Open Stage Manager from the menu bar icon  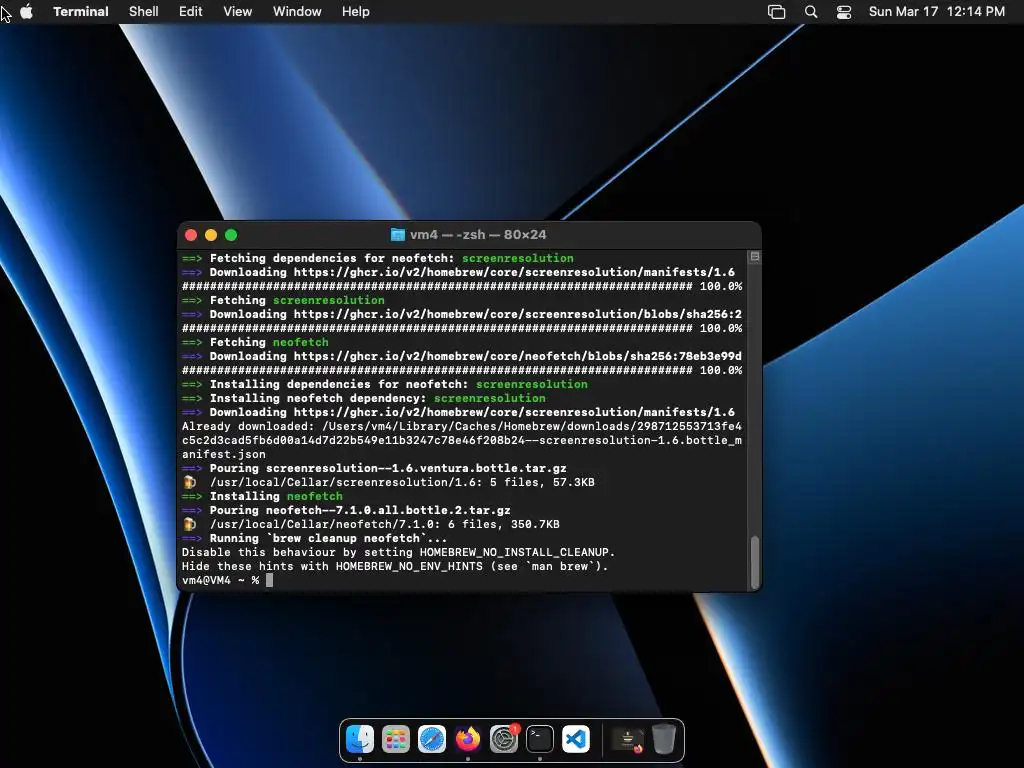(776, 12)
